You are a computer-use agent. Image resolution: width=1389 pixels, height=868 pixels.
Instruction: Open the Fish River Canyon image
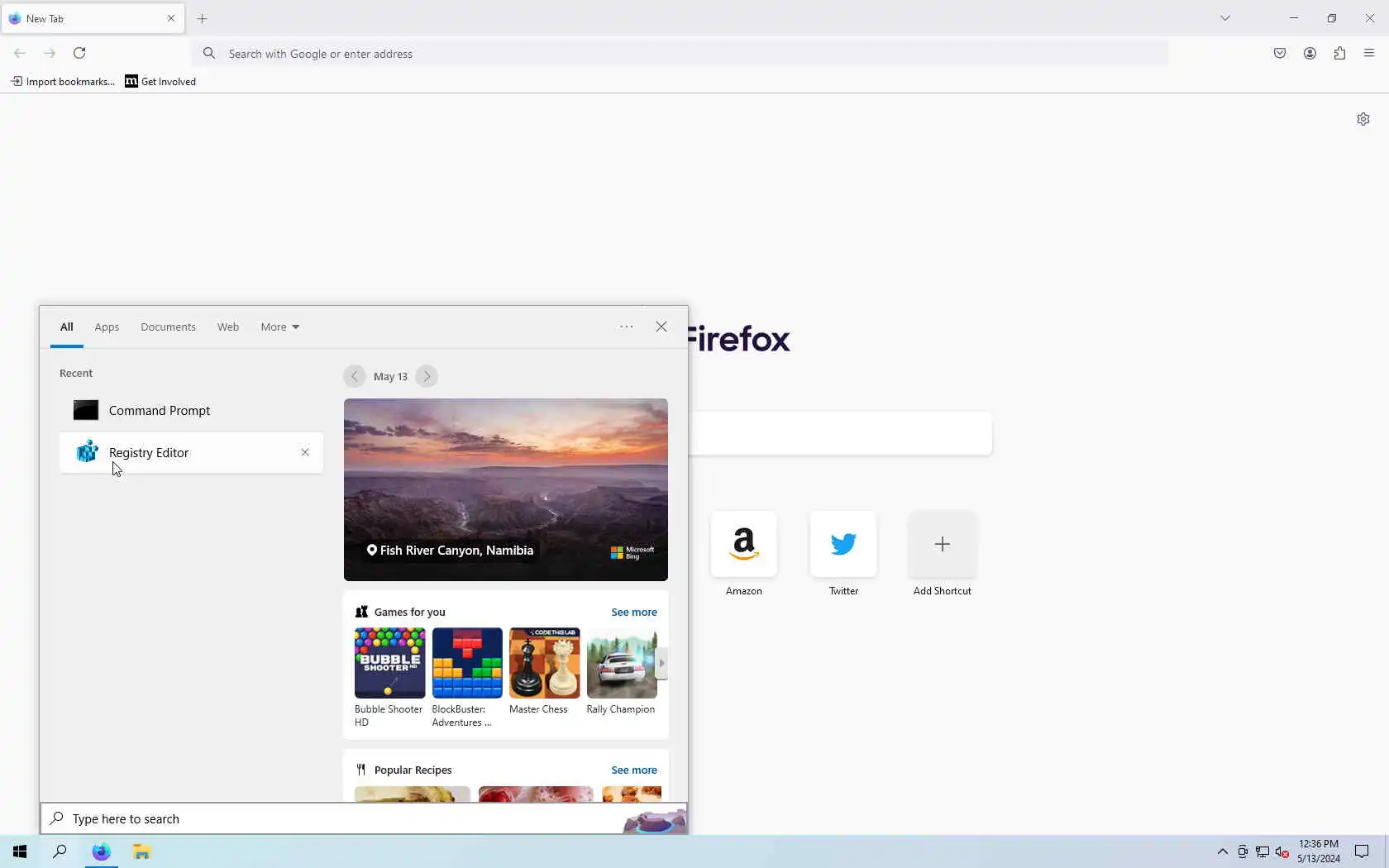click(506, 489)
